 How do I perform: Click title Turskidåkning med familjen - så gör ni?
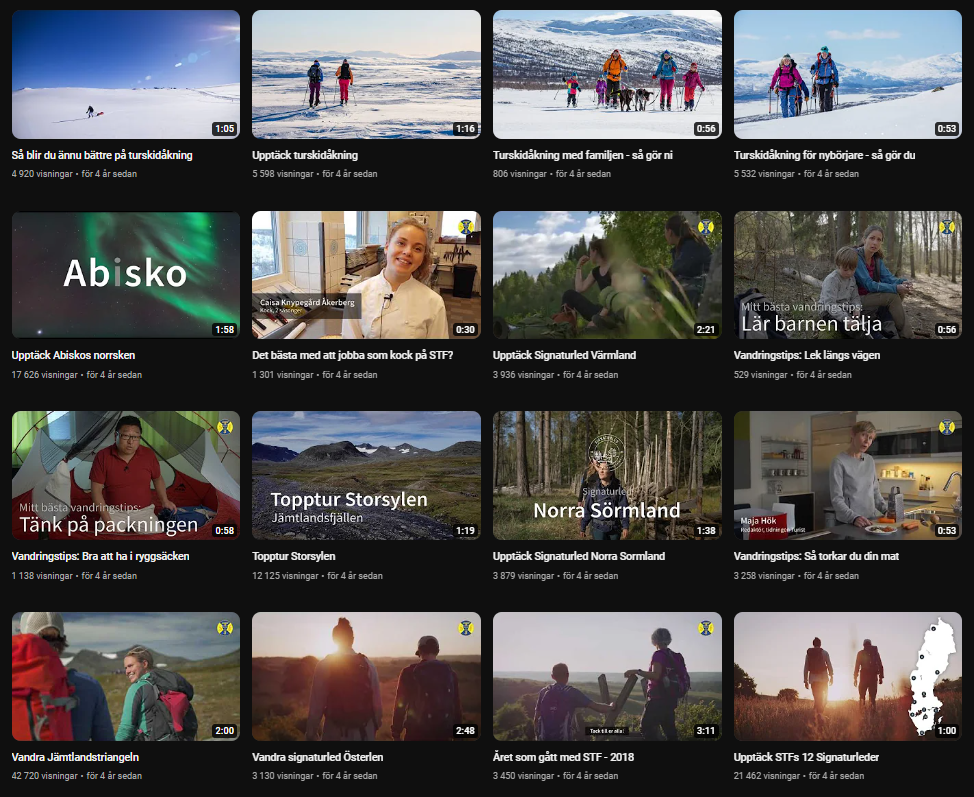click(583, 155)
